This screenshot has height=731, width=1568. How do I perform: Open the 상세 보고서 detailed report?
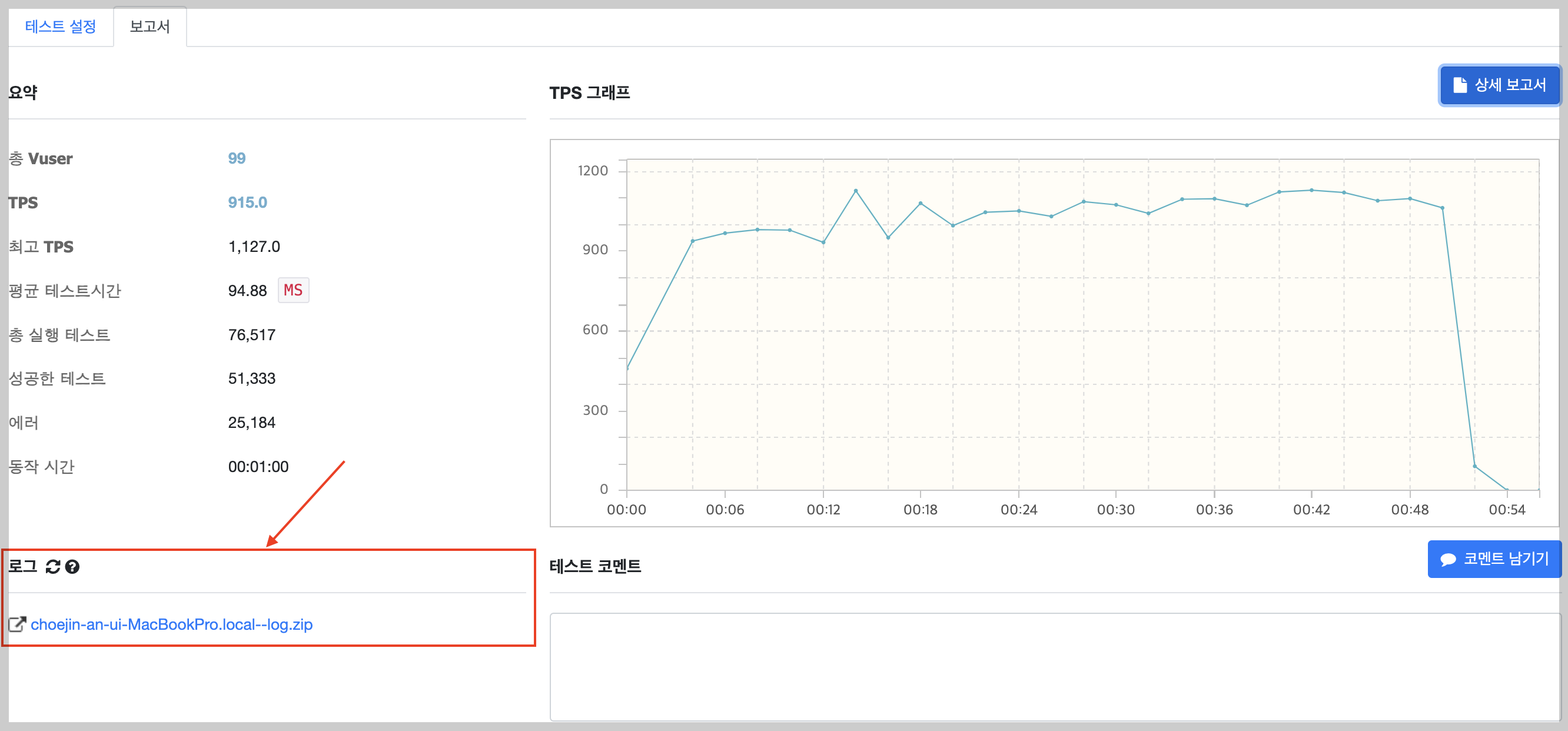[x=1500, y=85]
